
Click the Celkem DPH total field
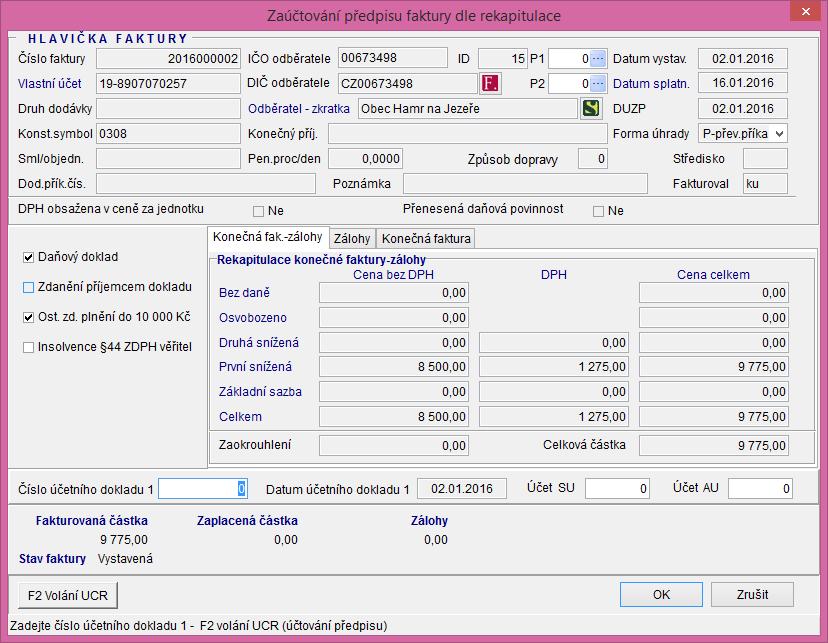tap(553, 417)
